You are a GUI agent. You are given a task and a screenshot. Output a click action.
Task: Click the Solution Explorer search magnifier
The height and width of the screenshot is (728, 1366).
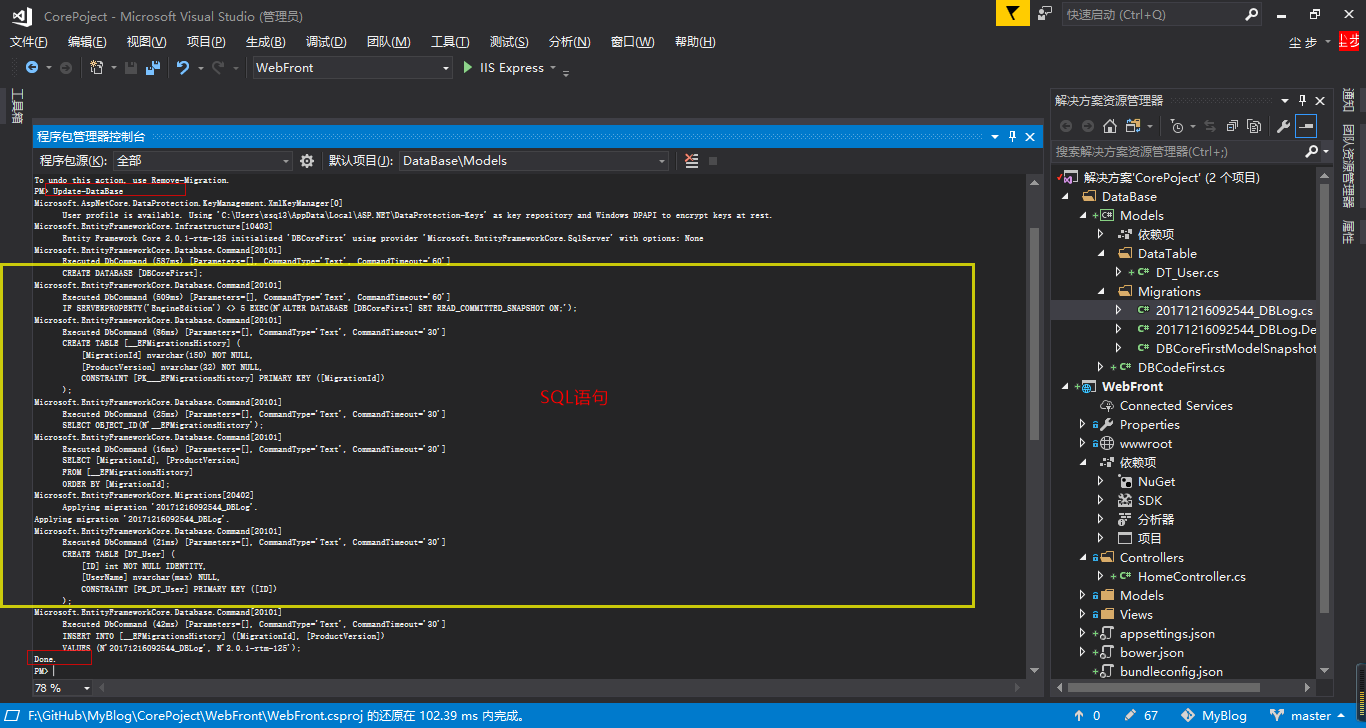pyautogui.click(x=1311, y=151)
